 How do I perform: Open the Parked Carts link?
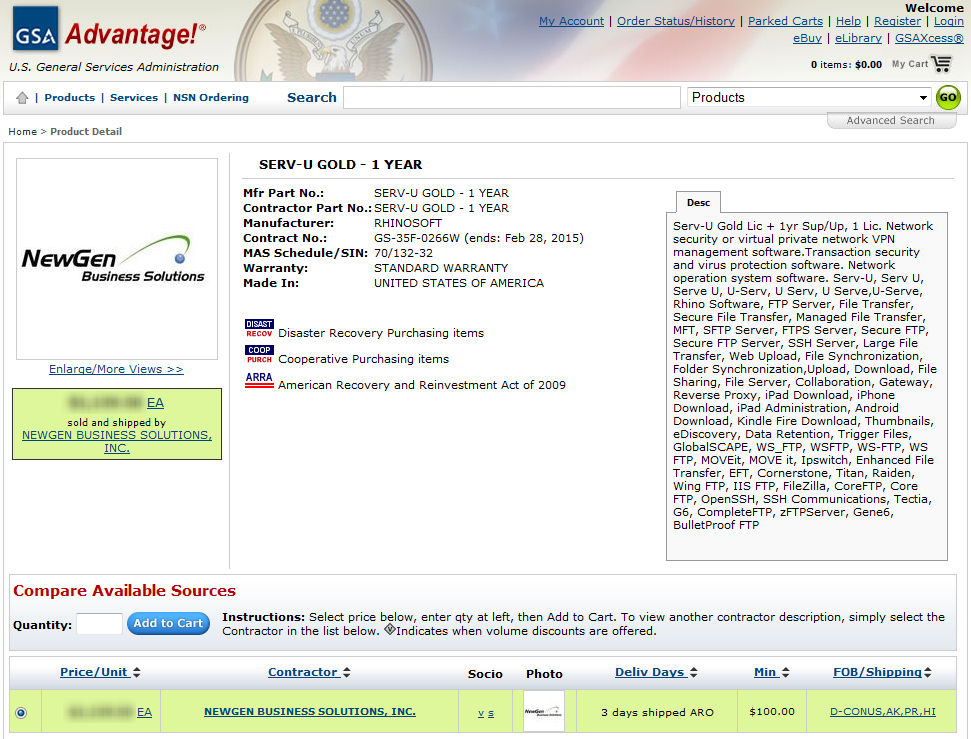785,21
